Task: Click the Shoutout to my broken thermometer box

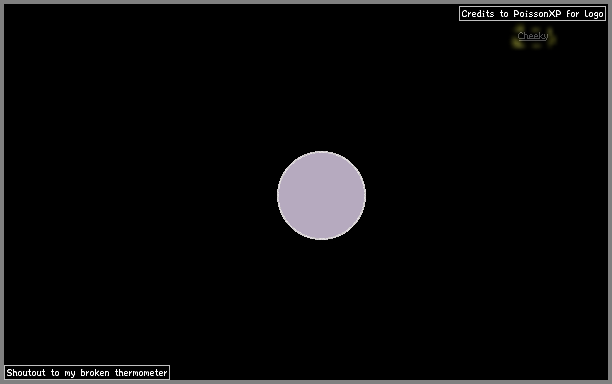Action: pyautogui.click(x=87, y=372)
